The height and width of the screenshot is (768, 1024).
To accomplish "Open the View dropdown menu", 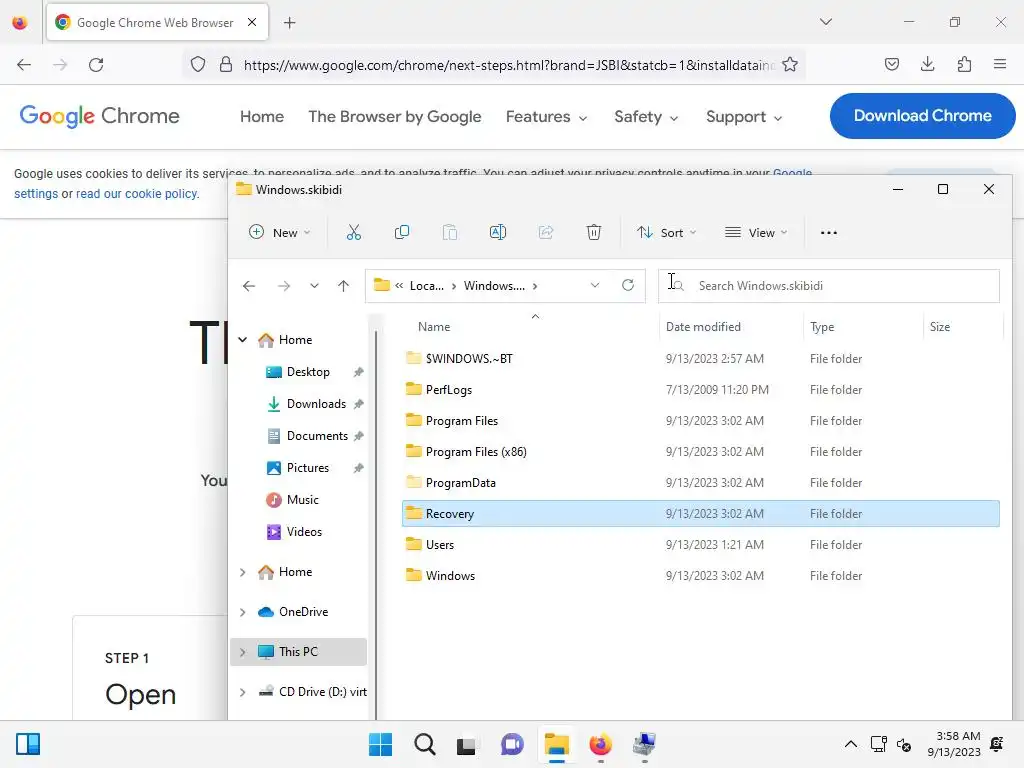I will tap(756, 232).
